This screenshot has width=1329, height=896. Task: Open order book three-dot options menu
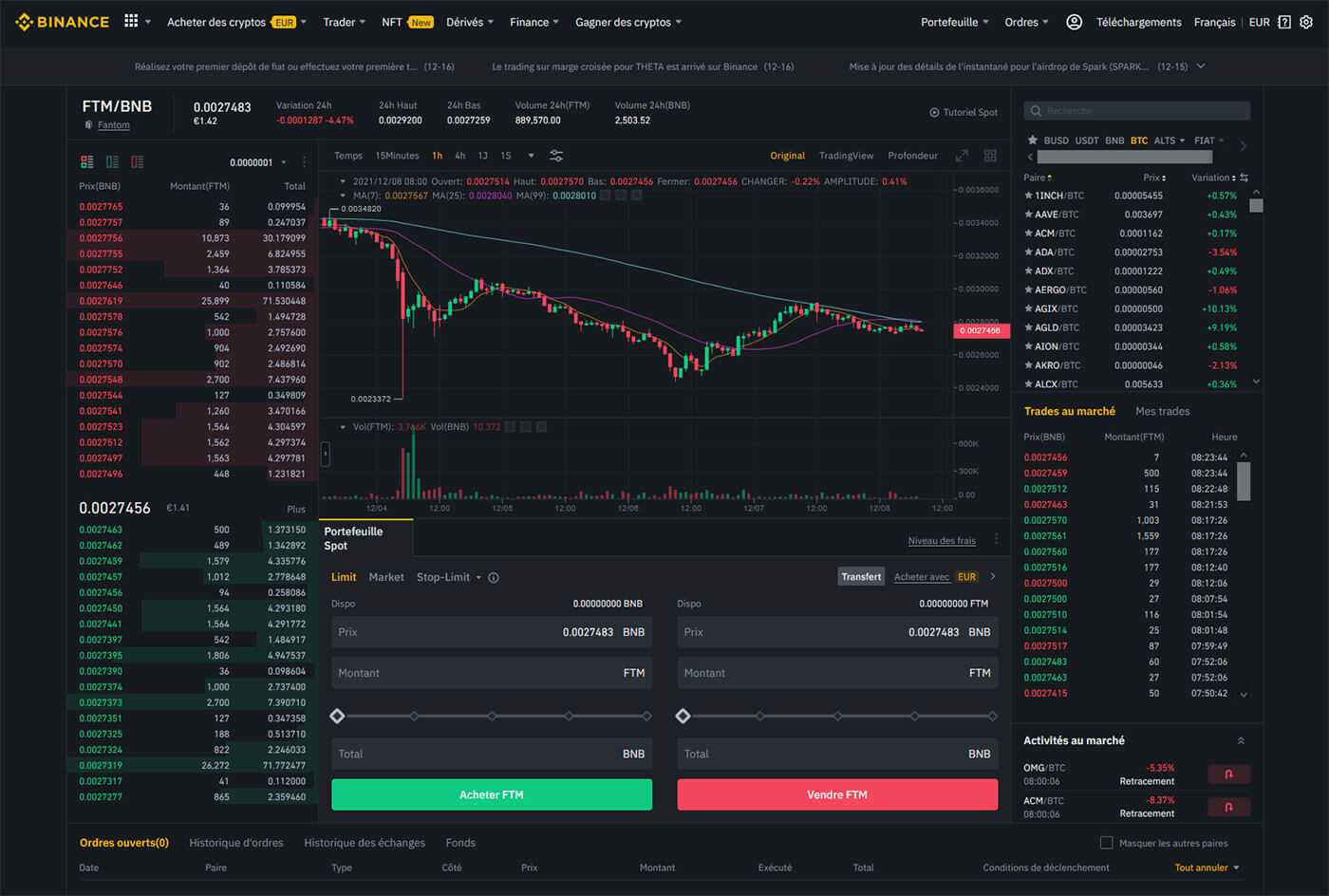304,162
